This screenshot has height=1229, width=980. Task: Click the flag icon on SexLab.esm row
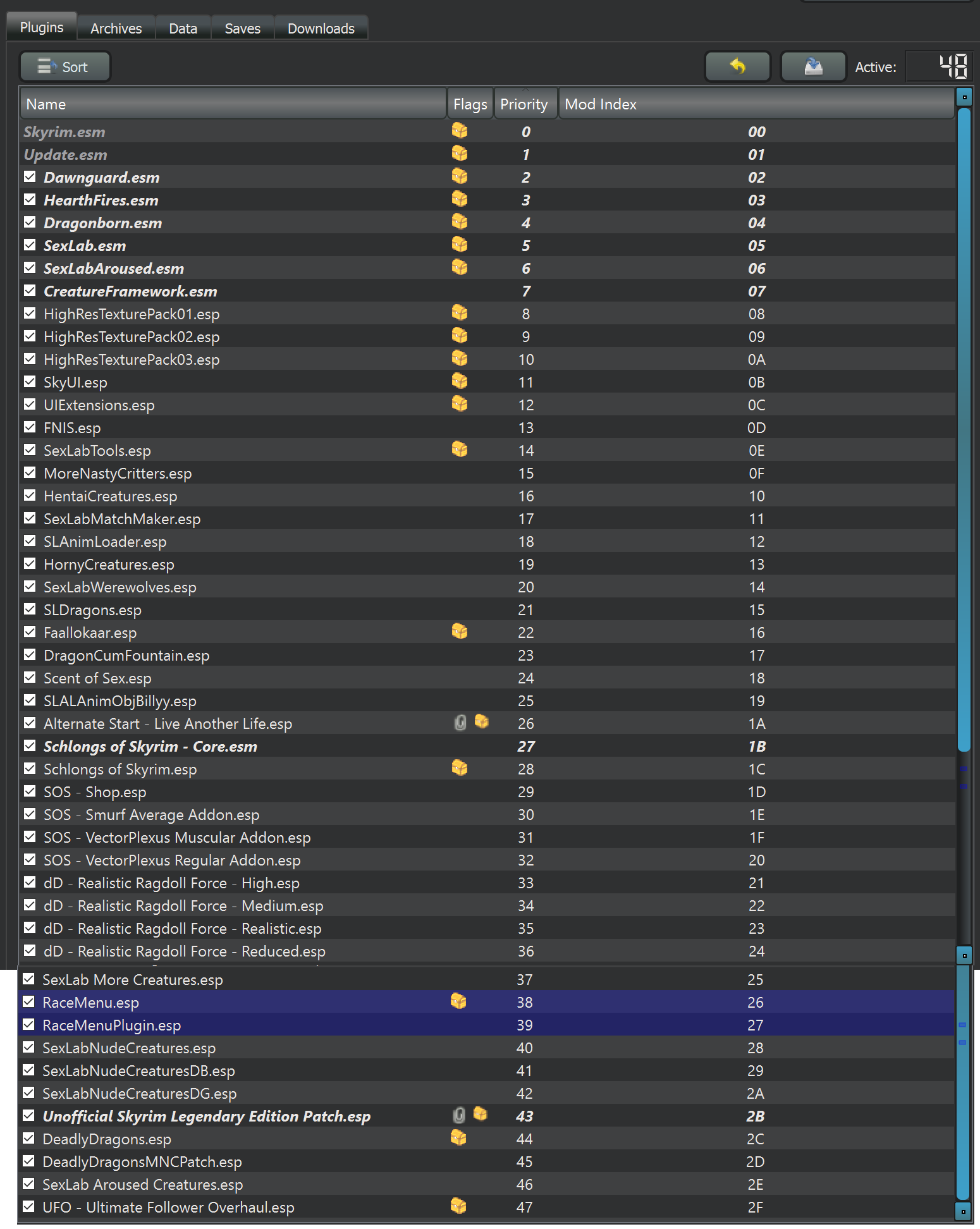(460, 245)
